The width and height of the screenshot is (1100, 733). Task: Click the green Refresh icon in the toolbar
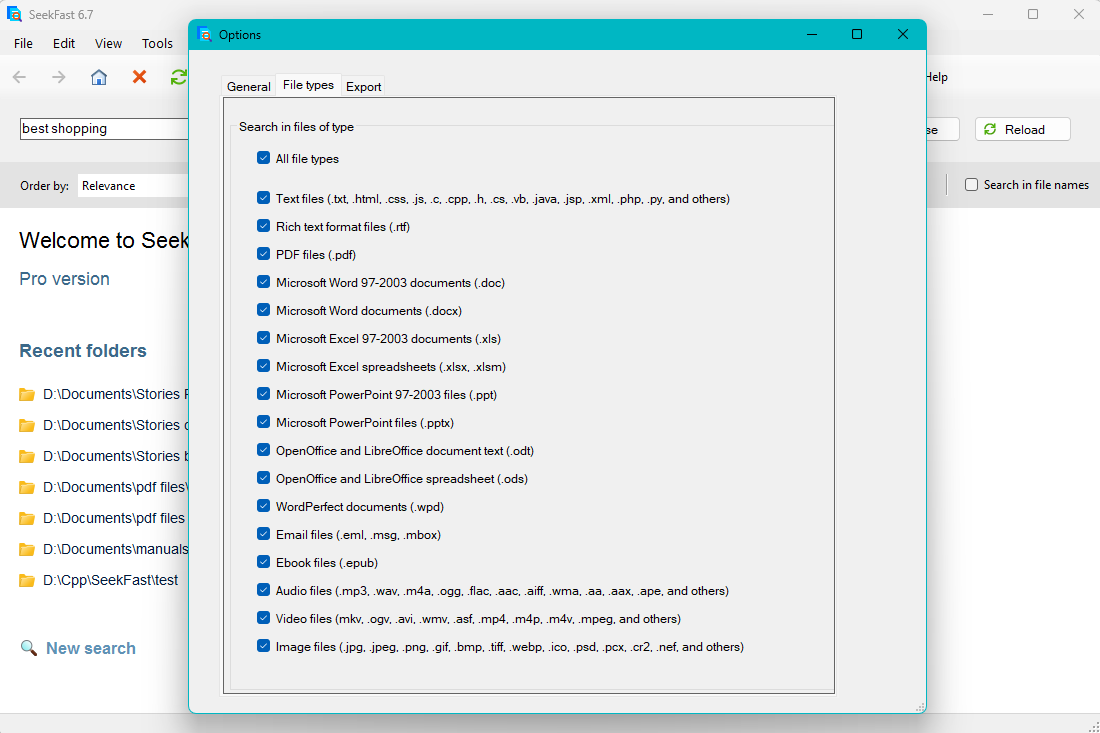point(178,77)
